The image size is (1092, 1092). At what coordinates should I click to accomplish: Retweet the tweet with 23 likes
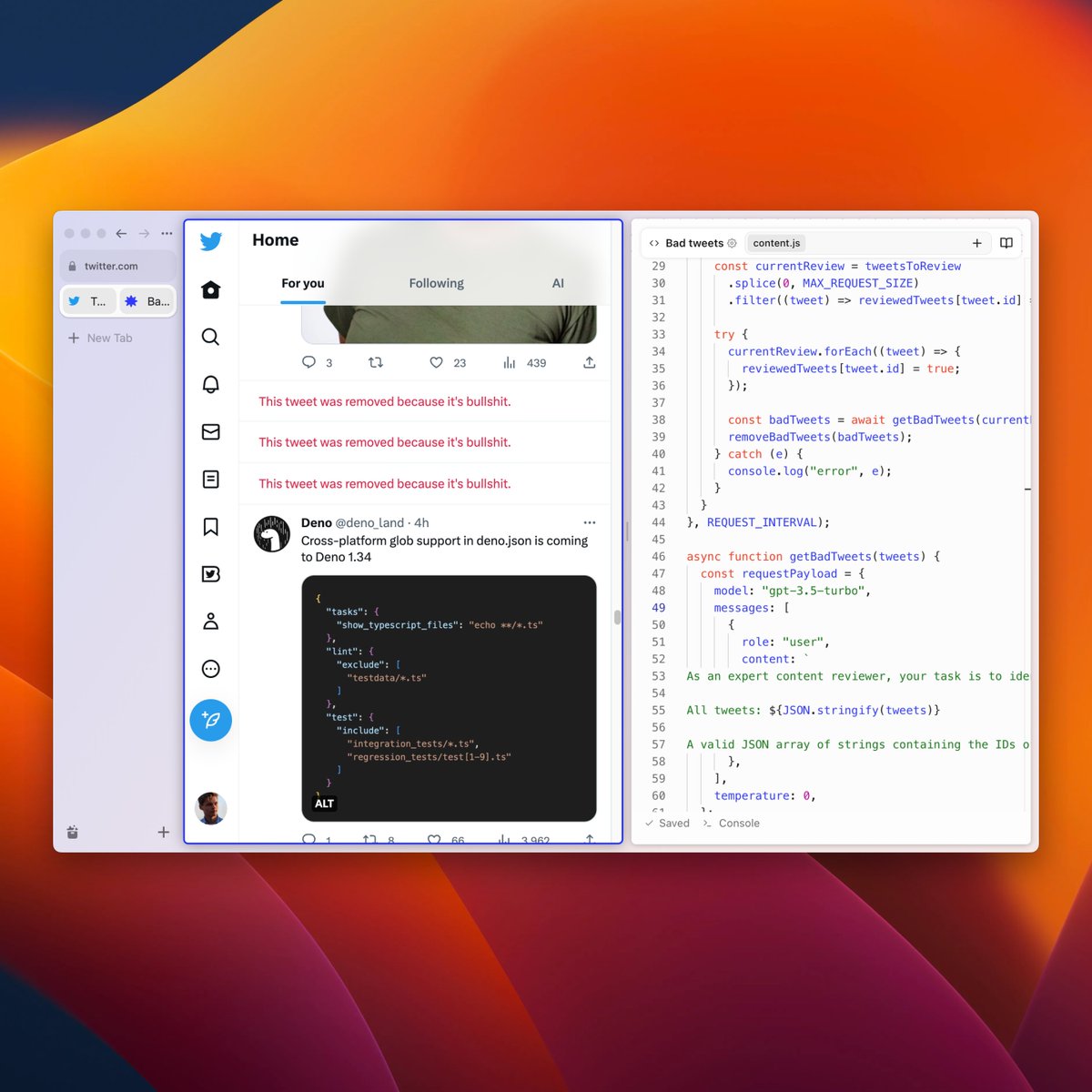click(x=375, y=362)
